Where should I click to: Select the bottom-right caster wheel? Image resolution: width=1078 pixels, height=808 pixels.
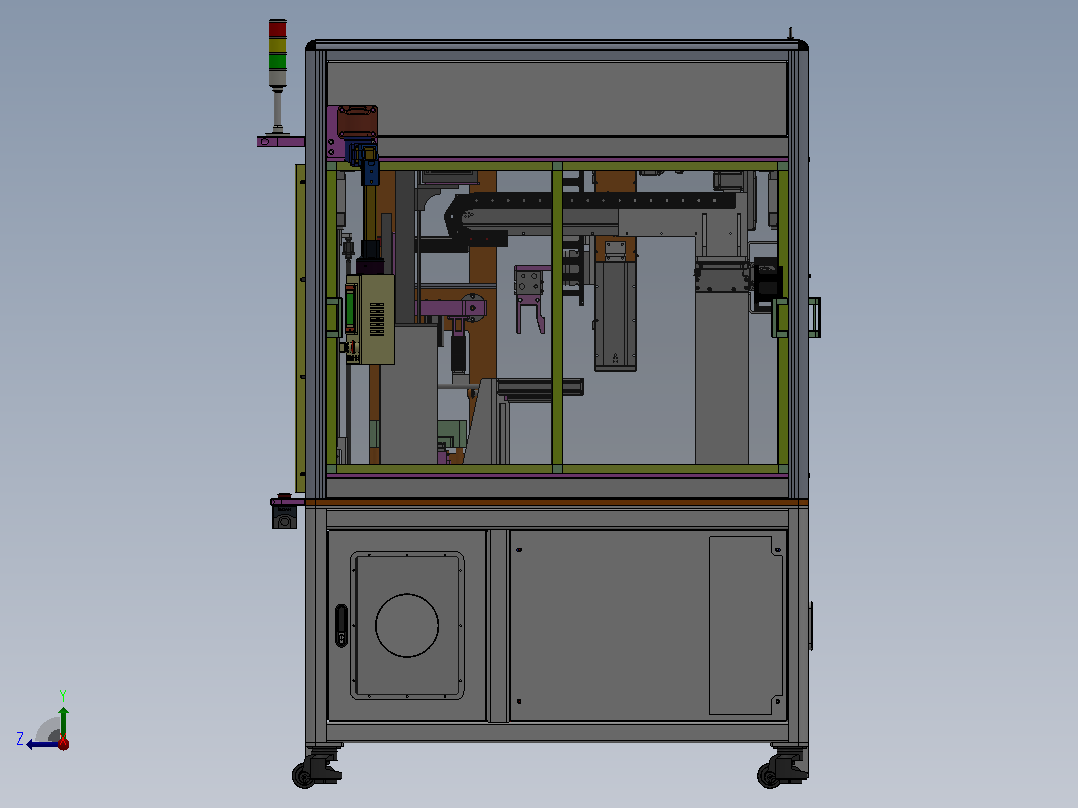(x=782, y=767)
